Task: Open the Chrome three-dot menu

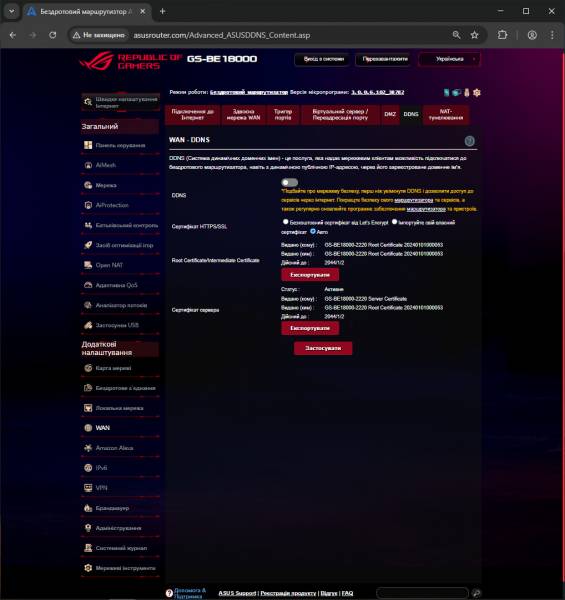Action: pos(552,35)
